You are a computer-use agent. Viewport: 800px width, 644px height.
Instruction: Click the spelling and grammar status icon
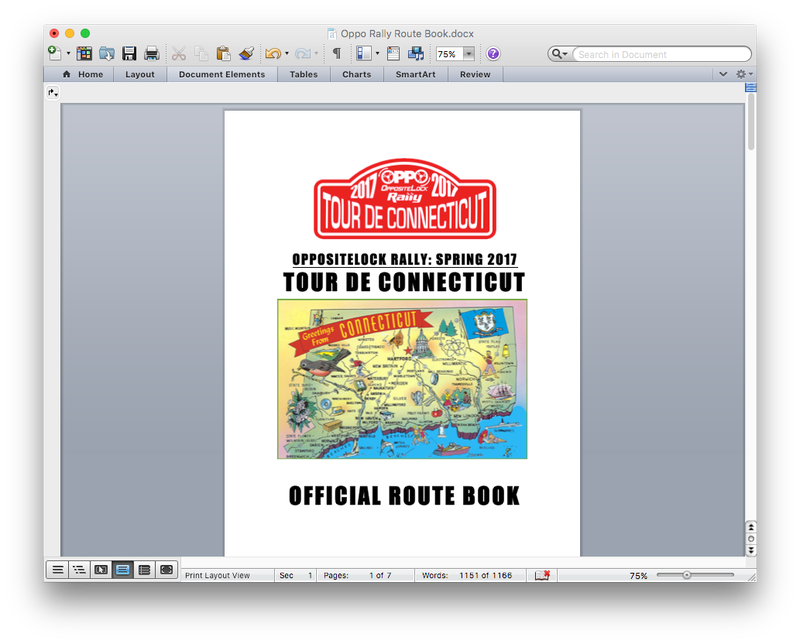pos(542,575)
